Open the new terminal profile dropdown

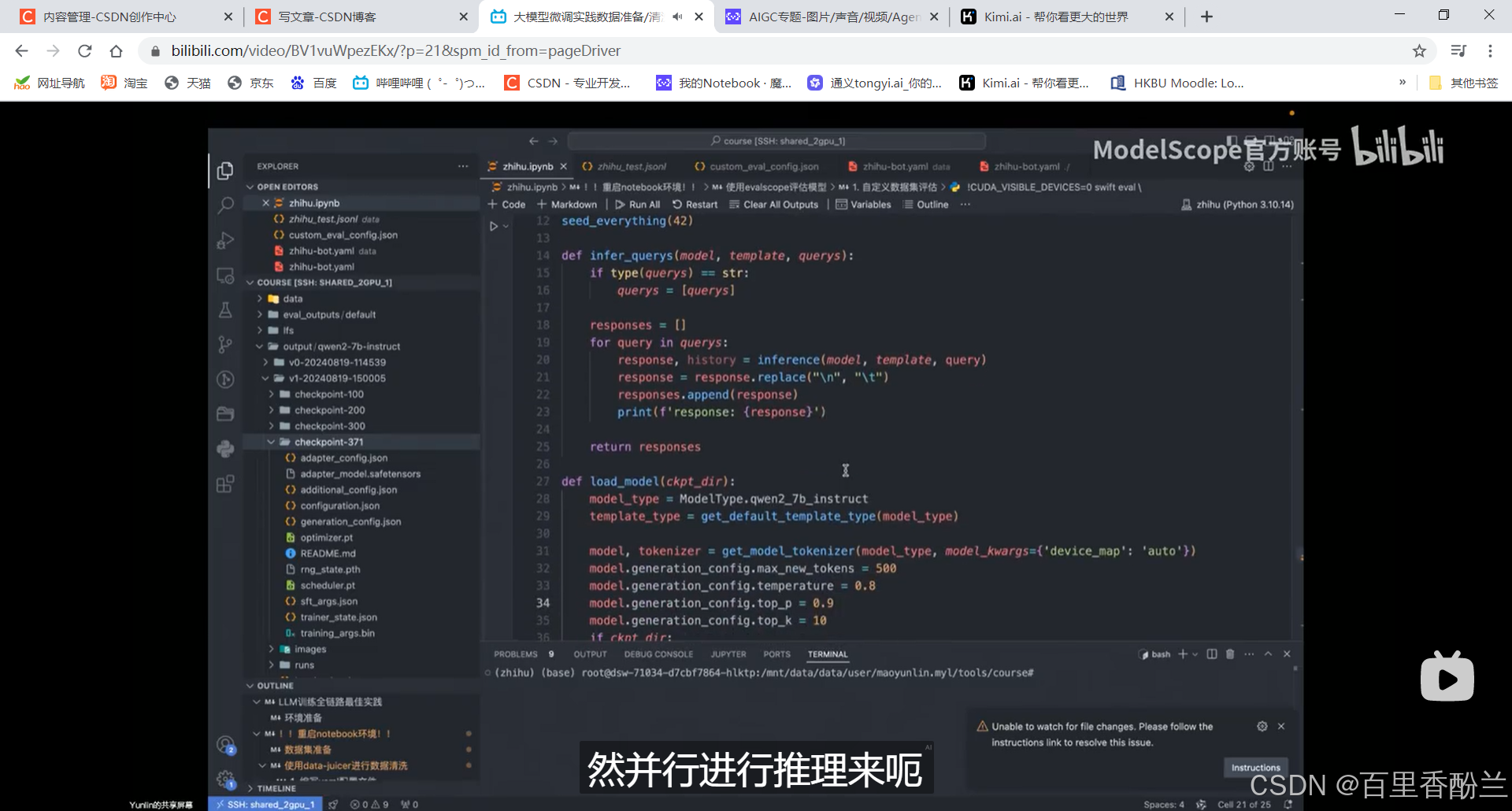[1195, 654]
